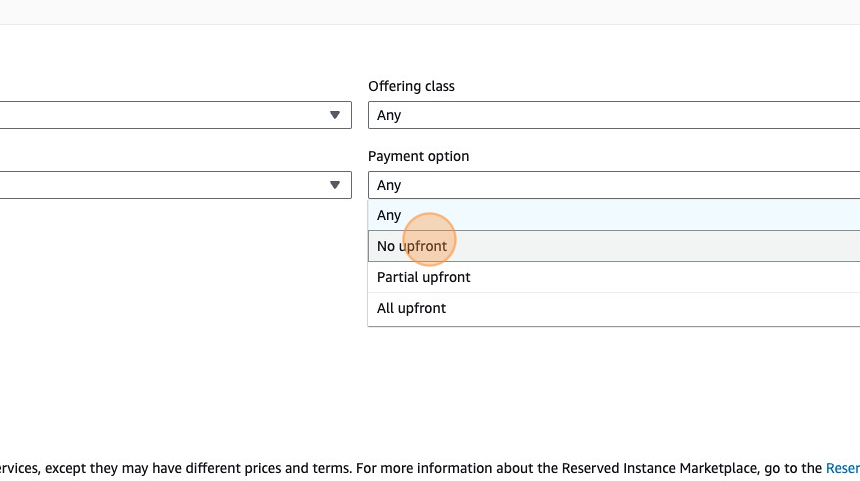This screenshot has width=860, height=481.
Task: Click the top header bar strip
Action: tap(430, 11)
